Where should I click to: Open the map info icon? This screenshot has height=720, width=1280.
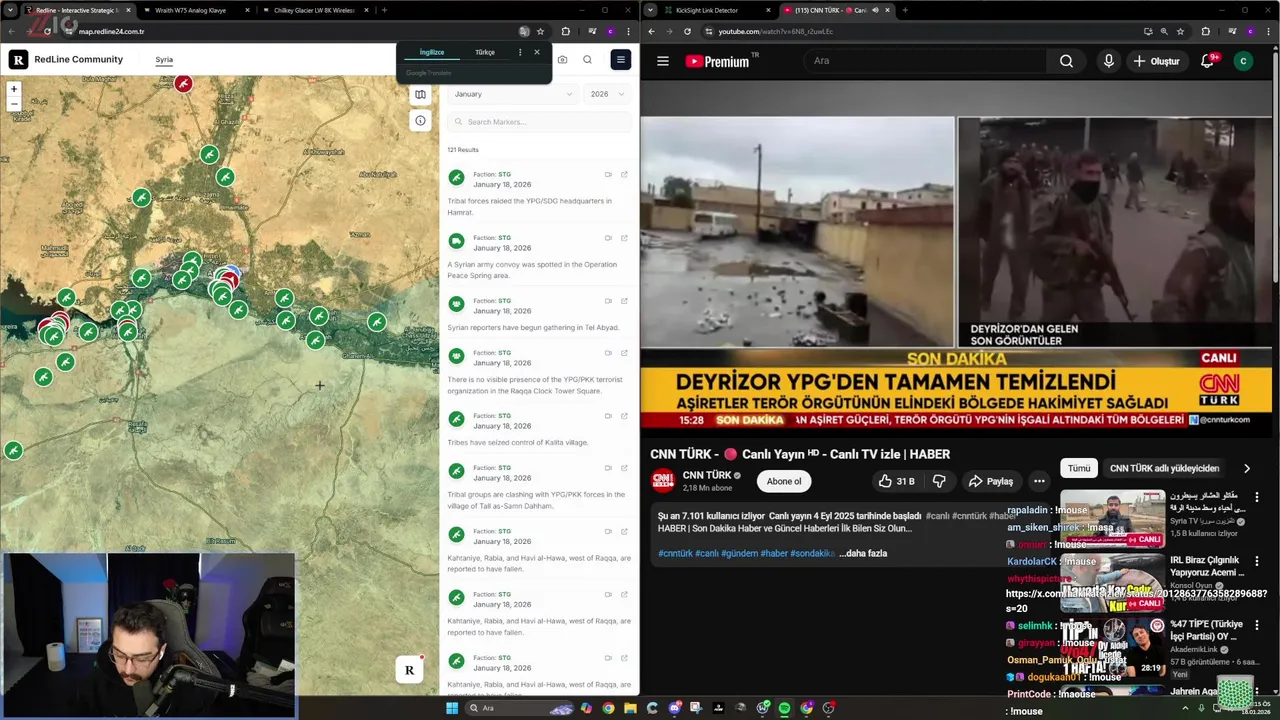(x=420, y=120)
